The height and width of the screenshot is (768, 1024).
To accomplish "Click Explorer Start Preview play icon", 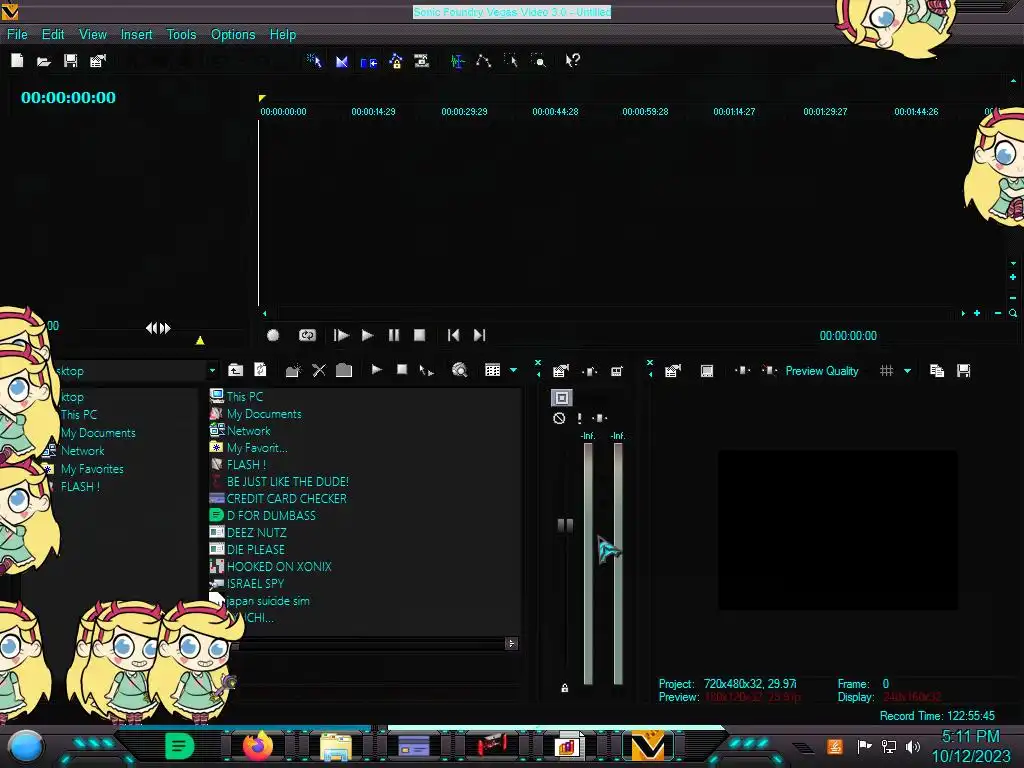I will pyautogui.click(x=377, y=370).
